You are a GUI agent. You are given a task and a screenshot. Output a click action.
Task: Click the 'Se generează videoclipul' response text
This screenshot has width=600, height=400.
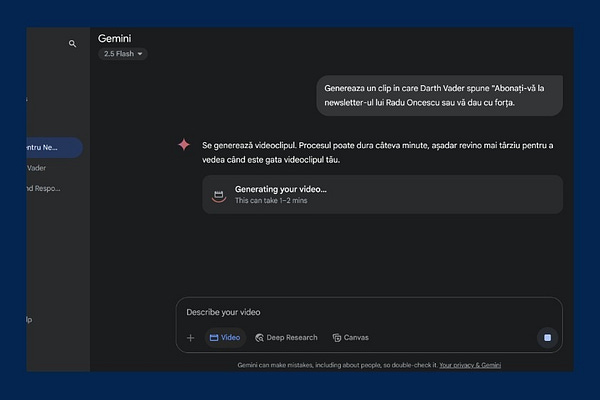click(x=377, y=152)
